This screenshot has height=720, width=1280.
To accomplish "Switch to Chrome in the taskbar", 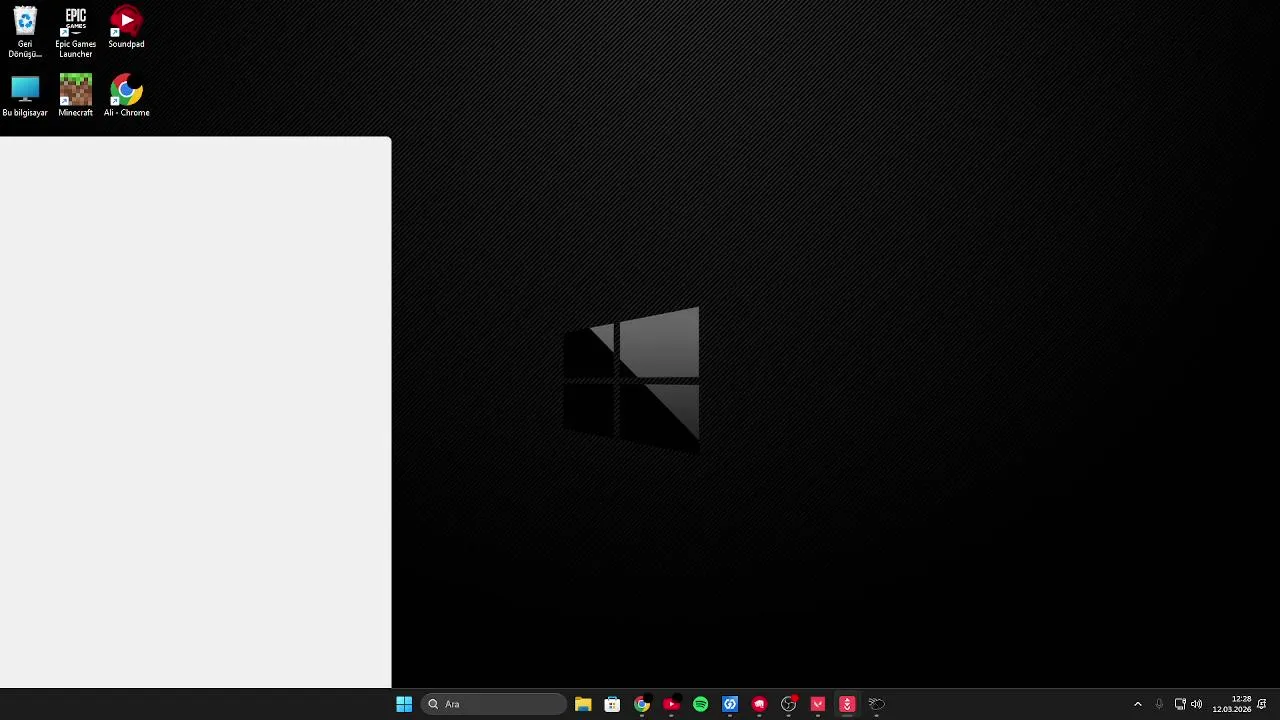I will click(x=642, y=704).
